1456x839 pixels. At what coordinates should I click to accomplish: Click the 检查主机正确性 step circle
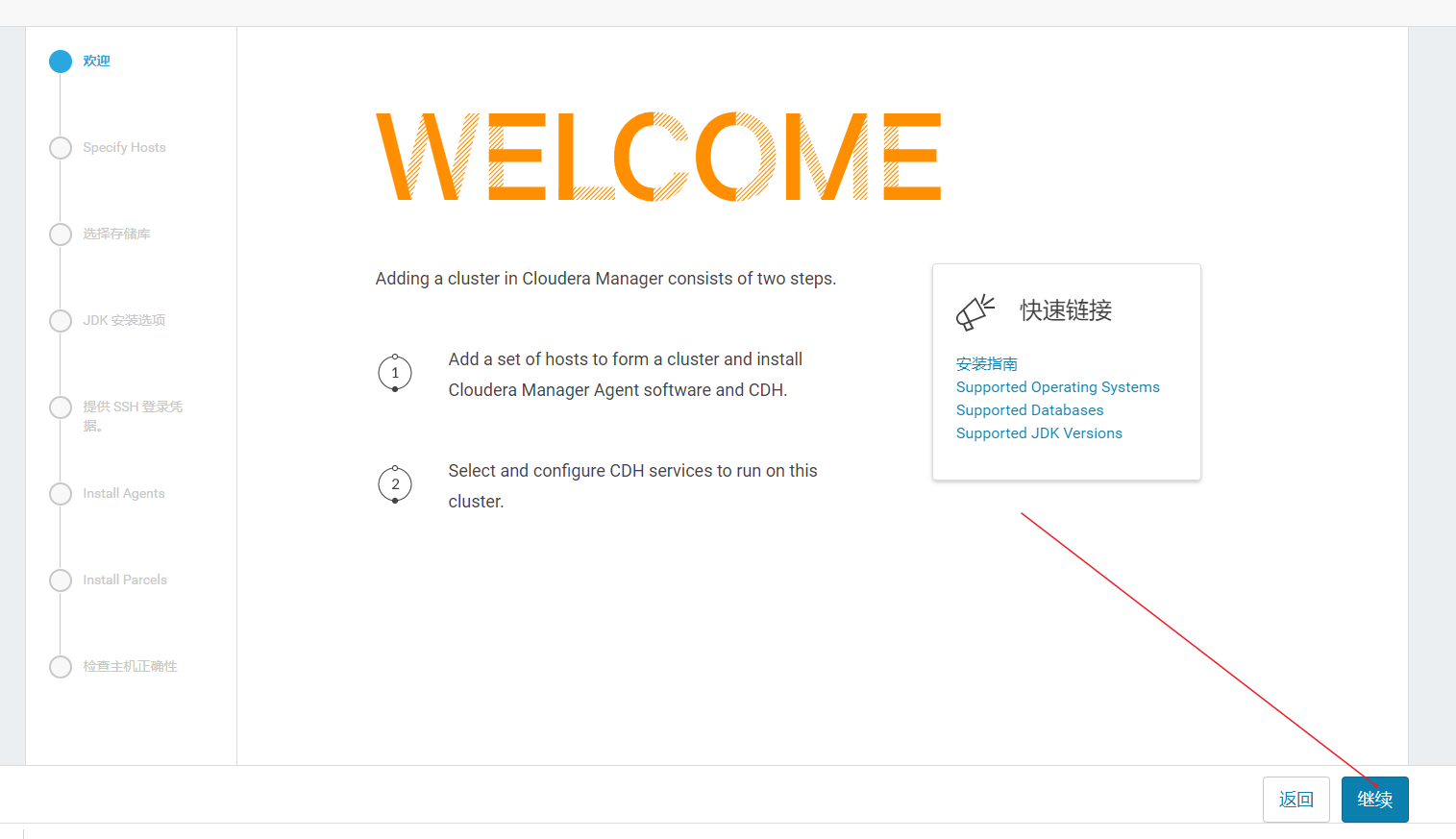click(60, 666)
